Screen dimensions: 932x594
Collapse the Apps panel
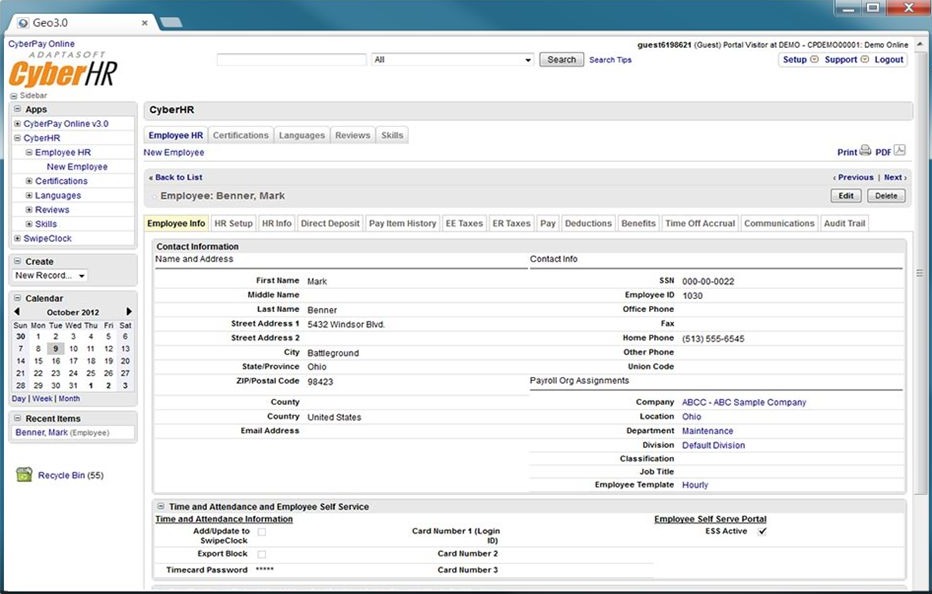coord(17,109)
